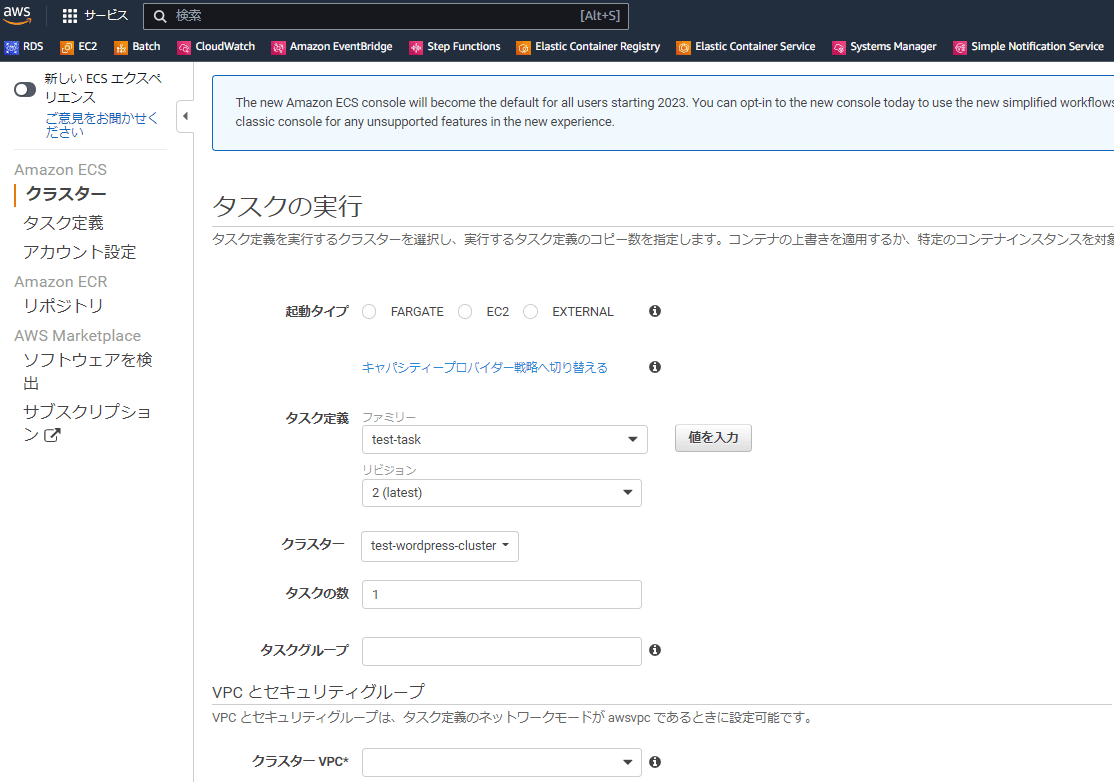Open the task definition family dropdown test-task
This screenshot has width=1114, height=782.
pyautogui.click(x=504, y=440)
